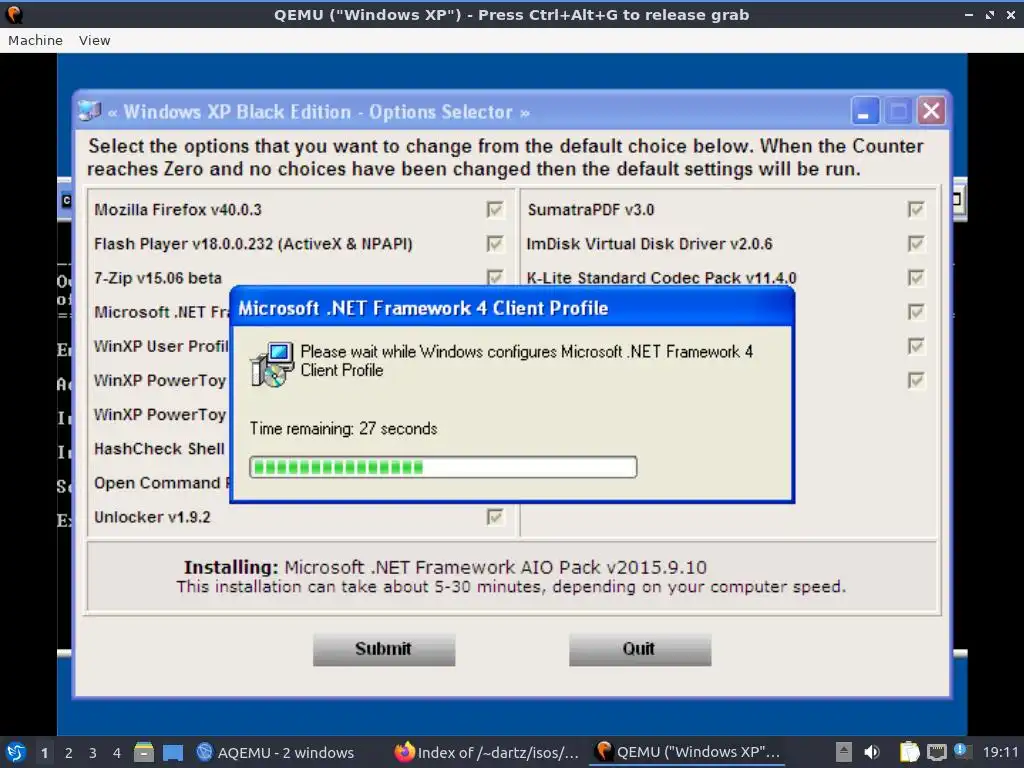Screen dimensions: 1024x768
Task: Maximize the QEMU host window
Action: point(990,14)
